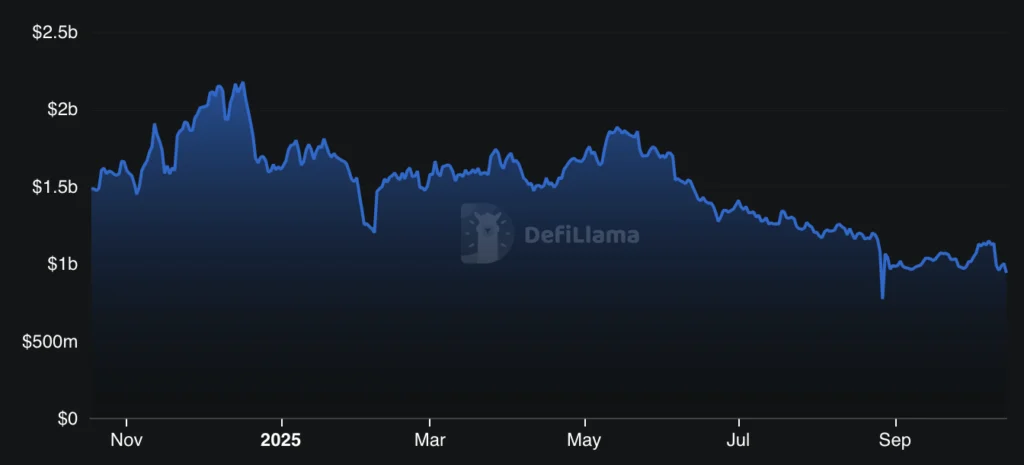Select the $500m y-axis label

[x=51, y=342]
